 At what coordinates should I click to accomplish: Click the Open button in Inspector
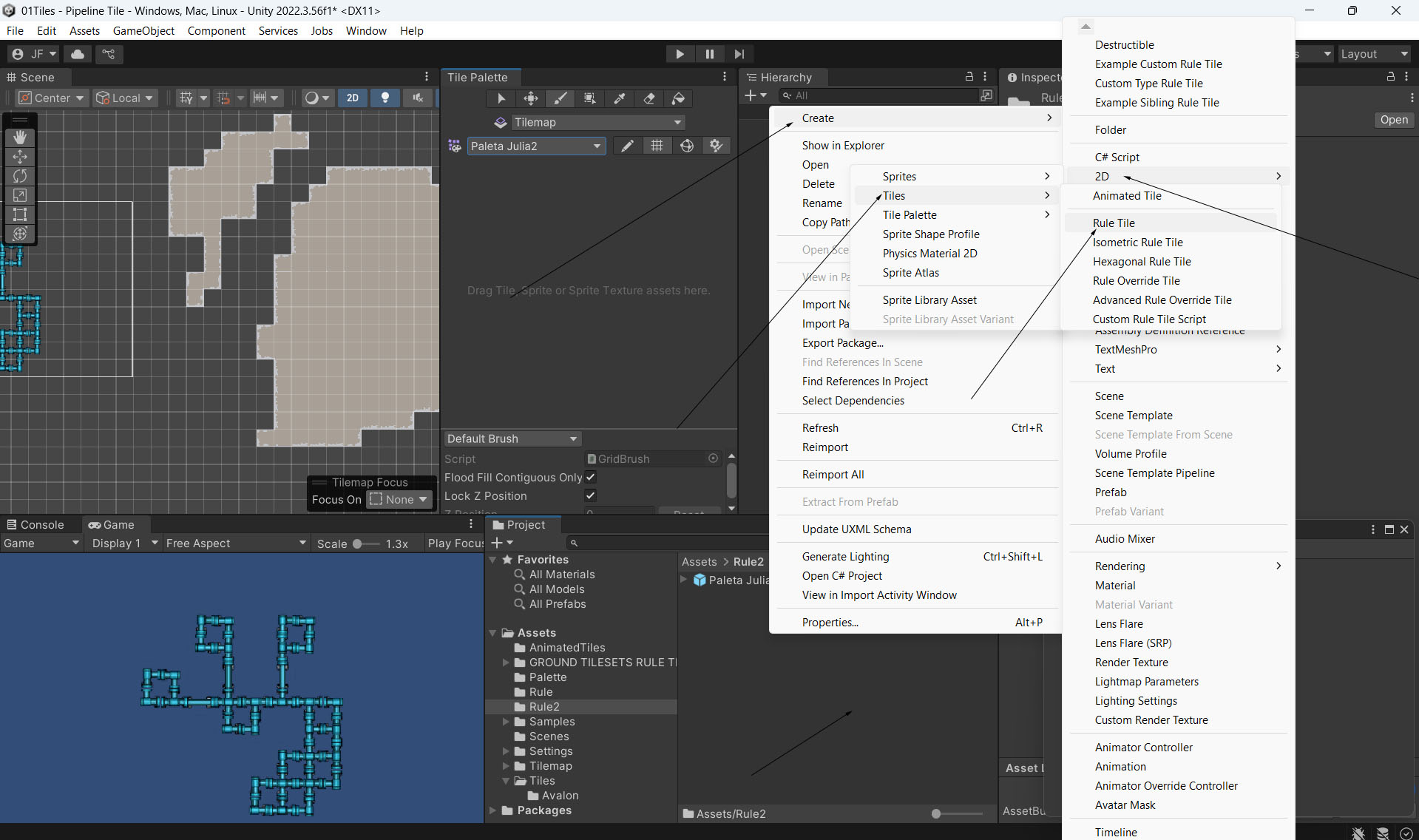coord(1394,120)
